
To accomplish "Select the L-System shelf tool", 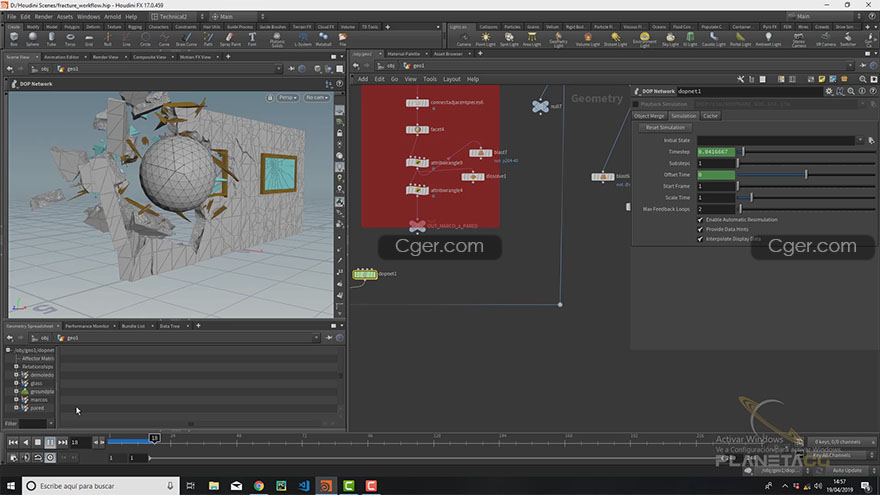I will 303,39.
